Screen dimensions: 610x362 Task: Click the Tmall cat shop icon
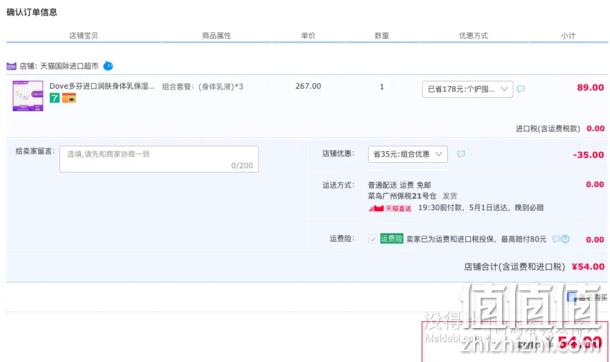tap(11, 66)
